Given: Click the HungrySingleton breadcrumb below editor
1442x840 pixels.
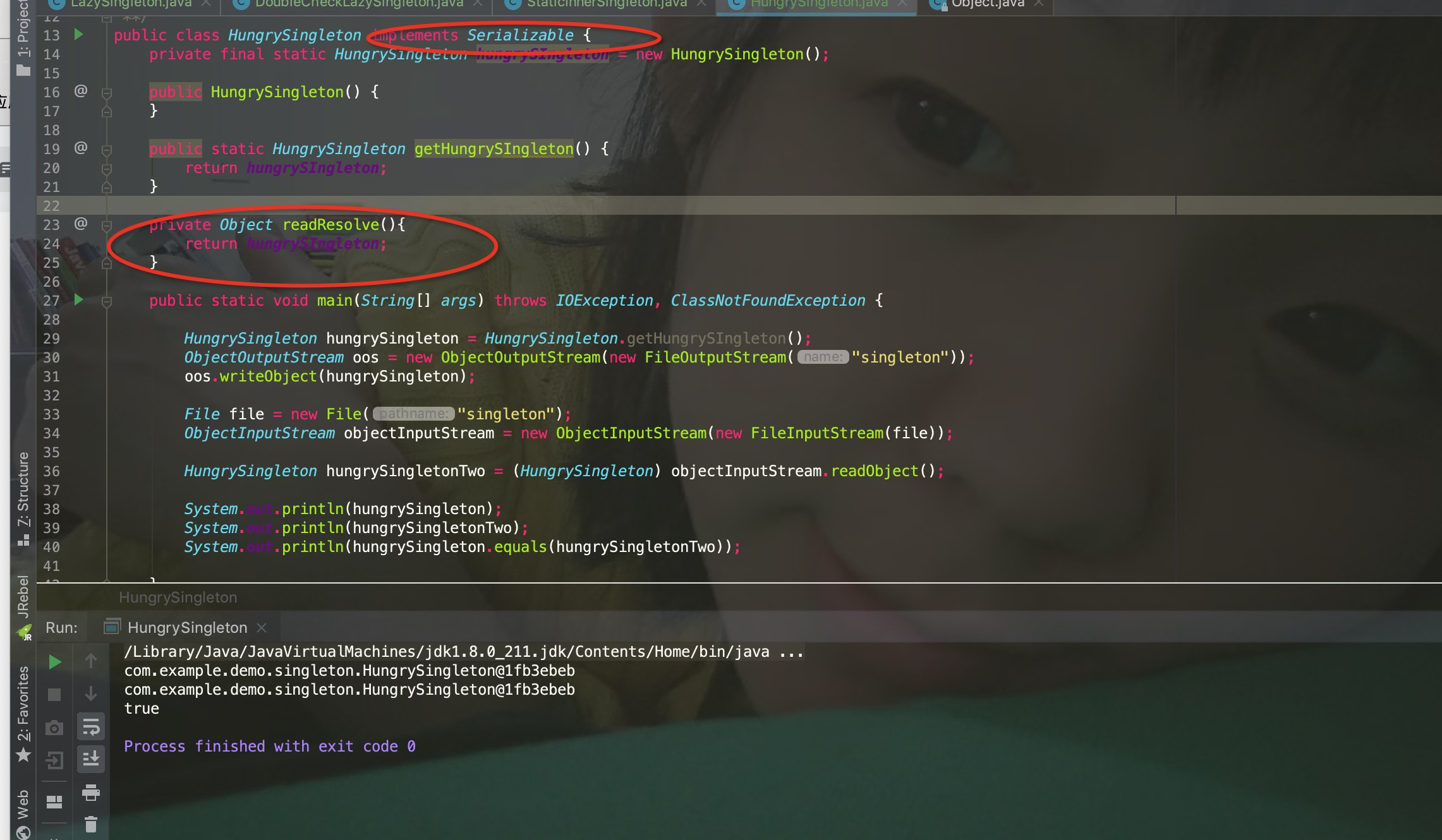Looking at the screenshot, I should tap(178, 597).
